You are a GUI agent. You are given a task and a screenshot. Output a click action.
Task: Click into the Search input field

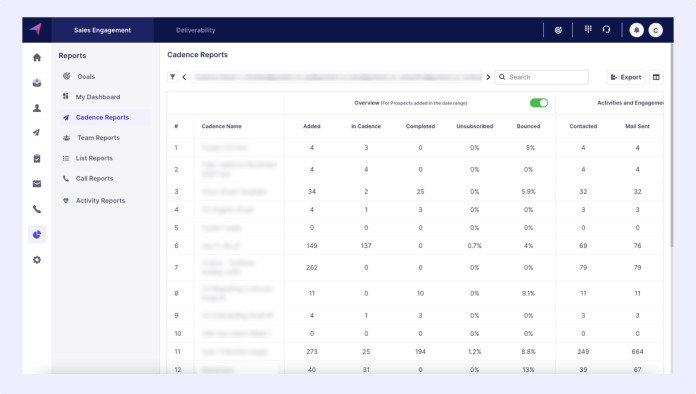tap(542, 77)
